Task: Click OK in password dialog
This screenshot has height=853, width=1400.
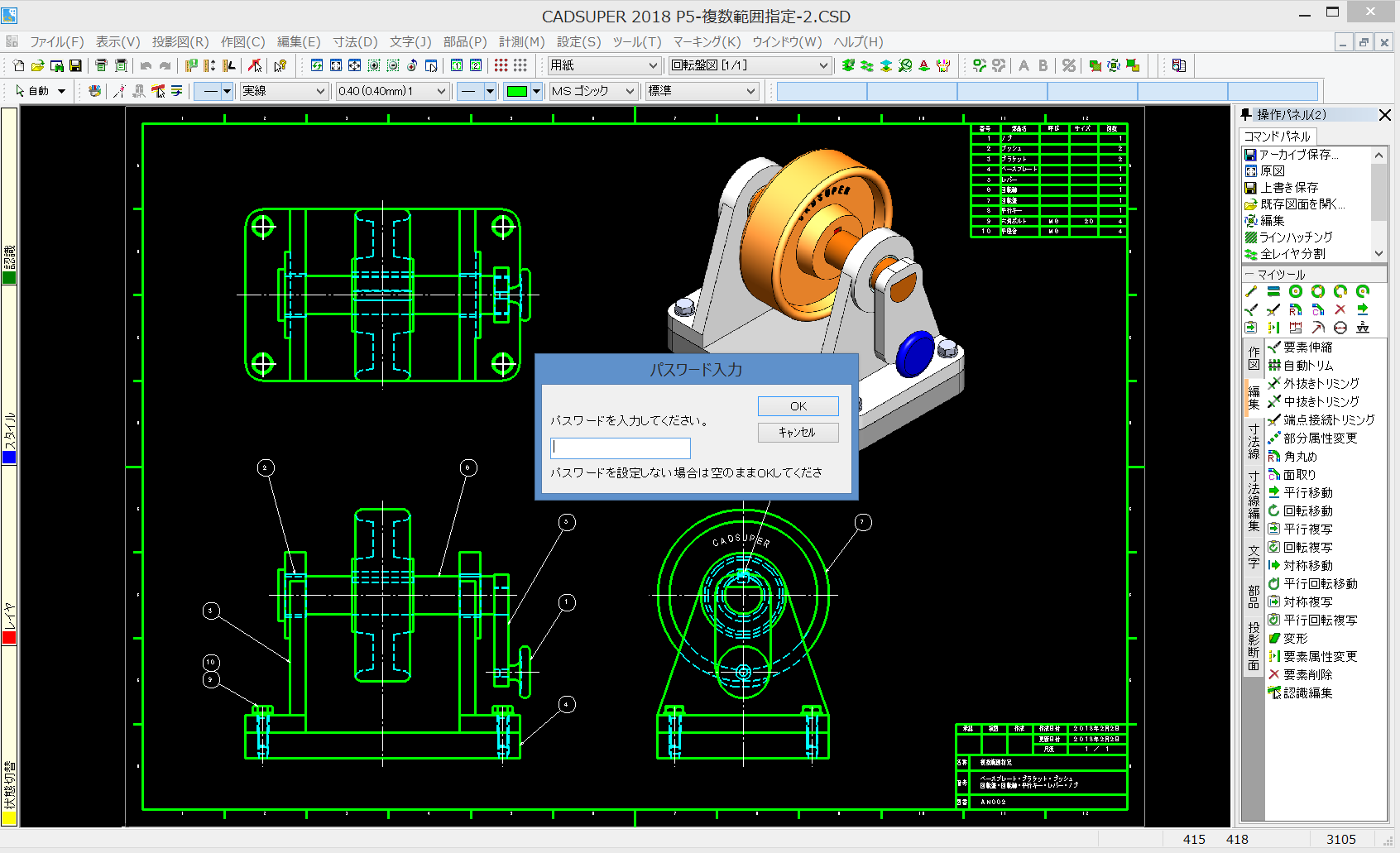Action: [x=798, y=406]
